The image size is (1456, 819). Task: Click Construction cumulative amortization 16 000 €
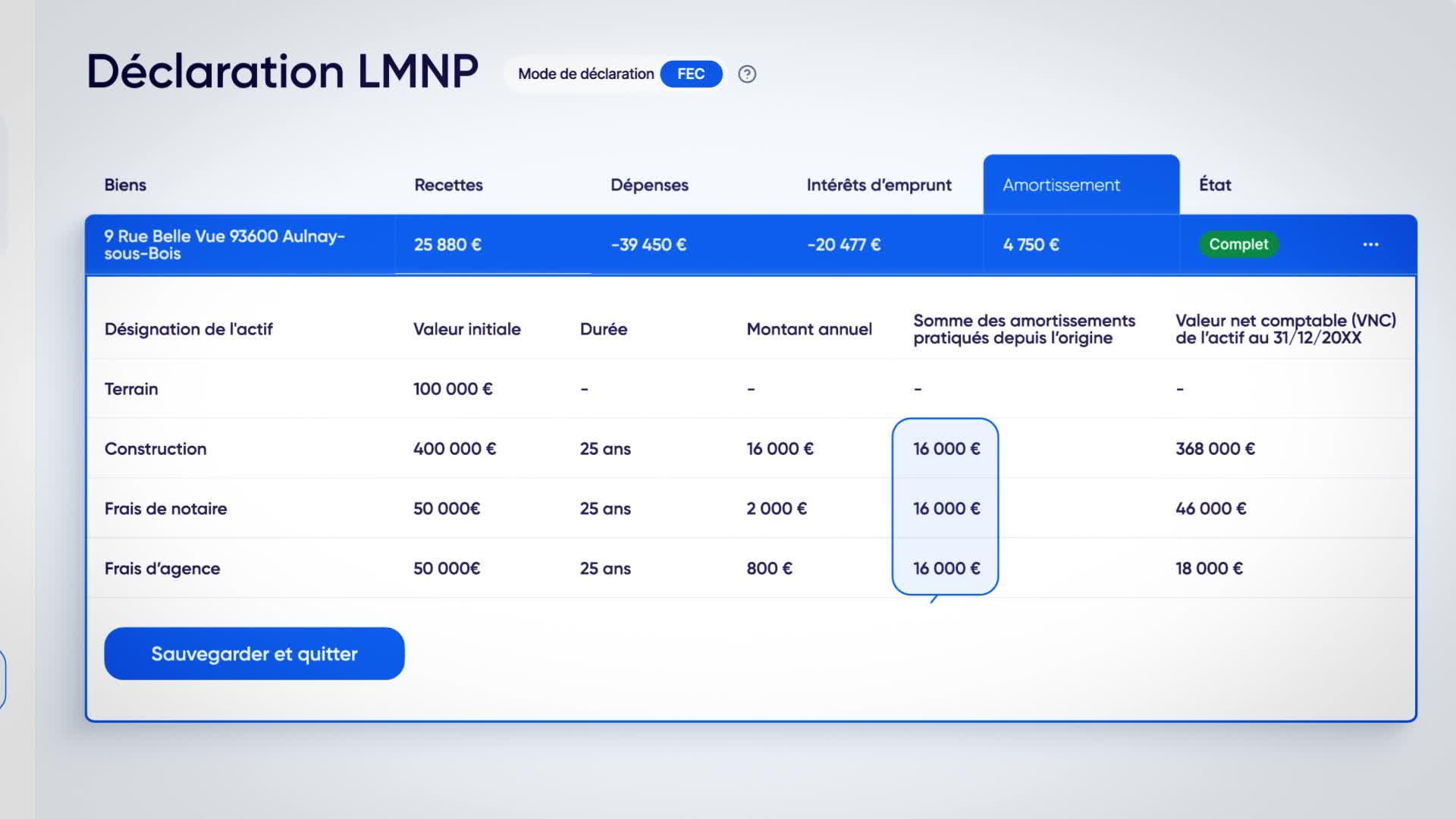[946, 449]
